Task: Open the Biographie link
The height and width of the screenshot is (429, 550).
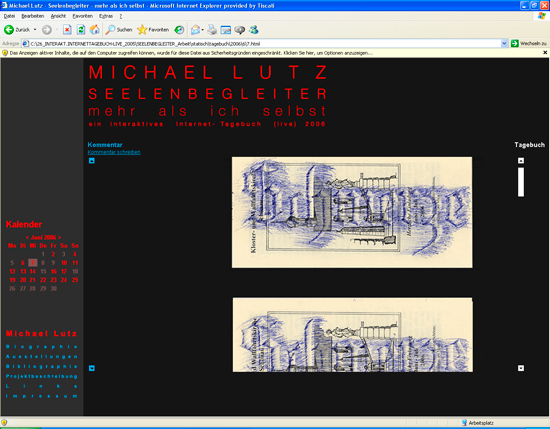Action: point(41,347)
